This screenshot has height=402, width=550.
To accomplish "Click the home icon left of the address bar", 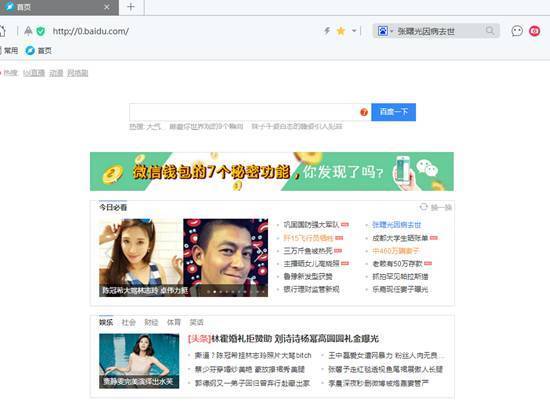I will (x=2, y=31).
